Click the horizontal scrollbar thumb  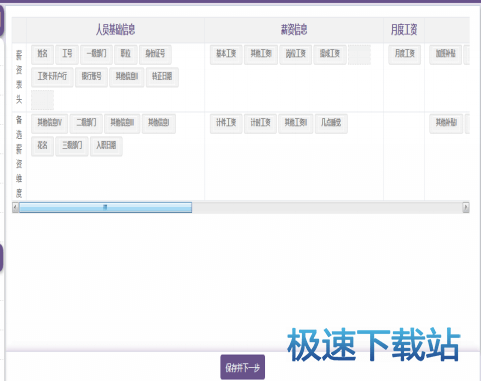(x=105, y=208)
